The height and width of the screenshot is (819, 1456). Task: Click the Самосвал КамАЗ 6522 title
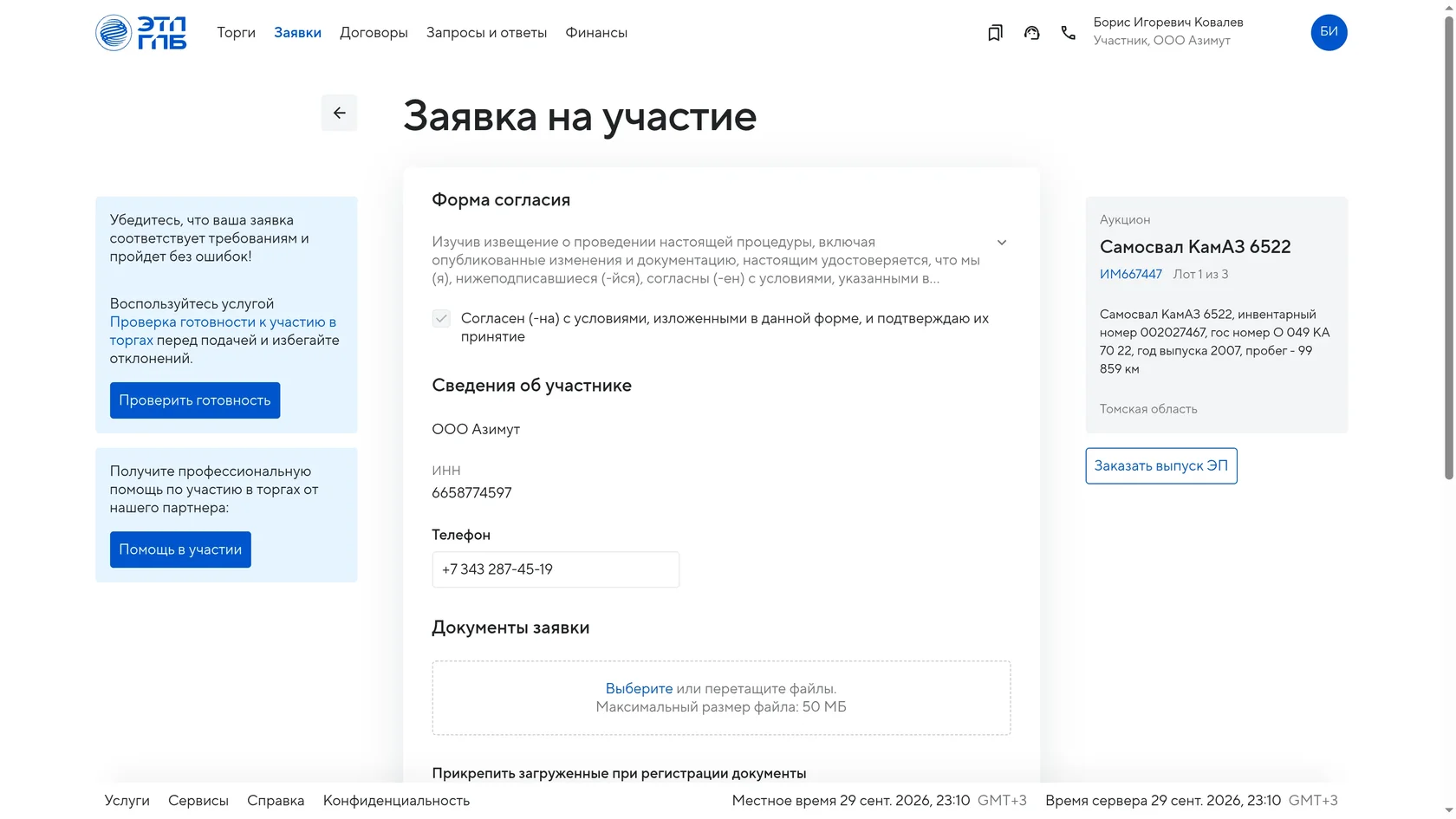pyautogui.click(x=1195, y=247)
